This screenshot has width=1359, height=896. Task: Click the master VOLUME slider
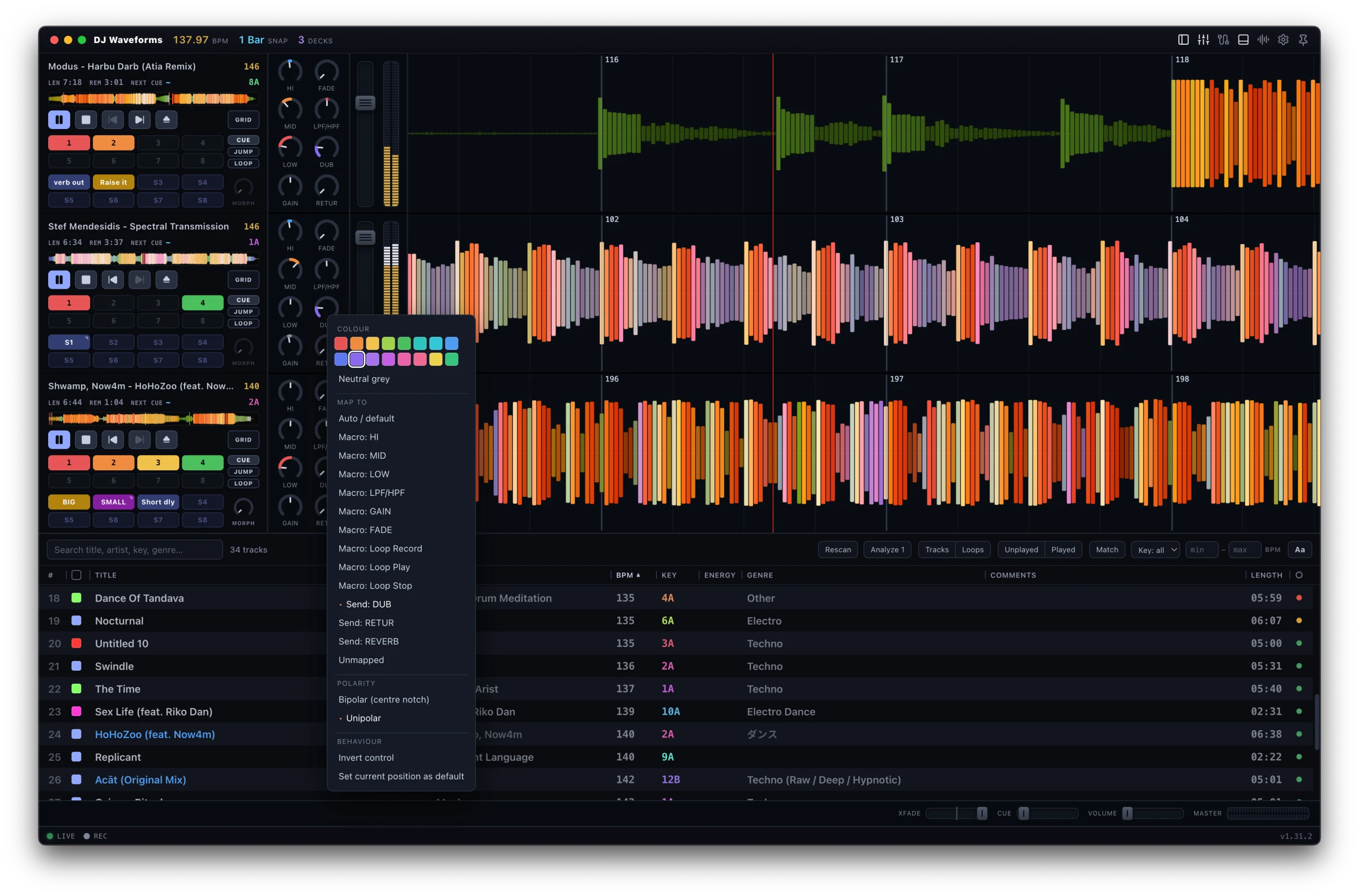click(1152, 813)
